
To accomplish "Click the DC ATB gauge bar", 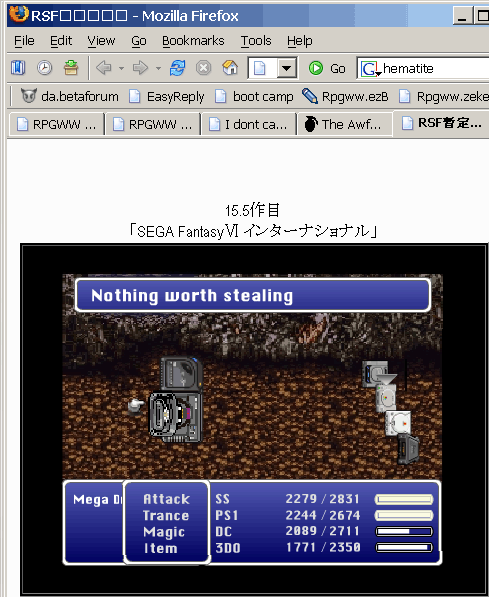I will pyautogui.click(x=404, y=532).
